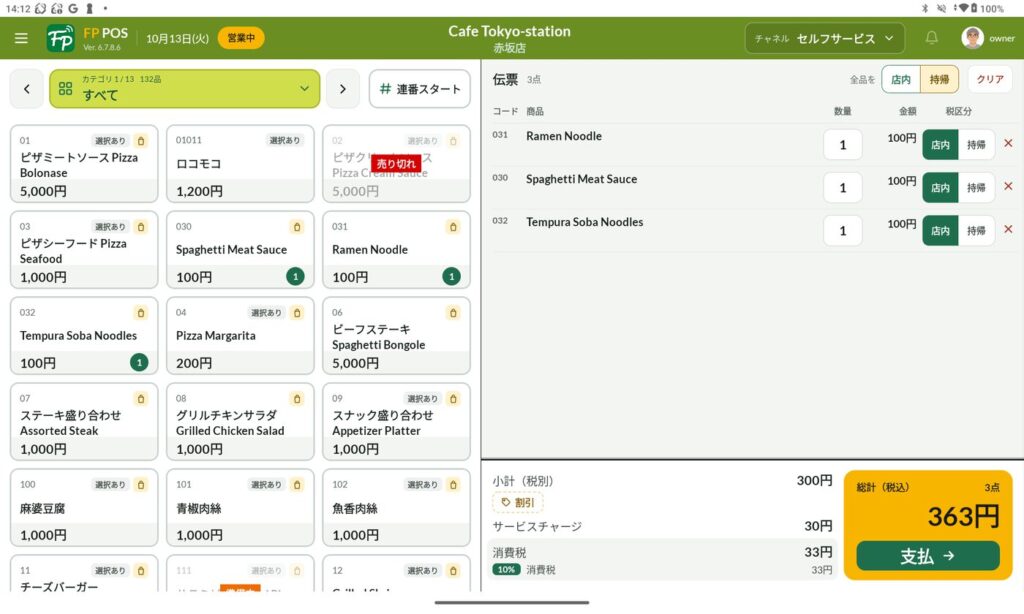The image size is (1024, 614).
Task: Open the owner profile avatar
Action: click(972, 38)
